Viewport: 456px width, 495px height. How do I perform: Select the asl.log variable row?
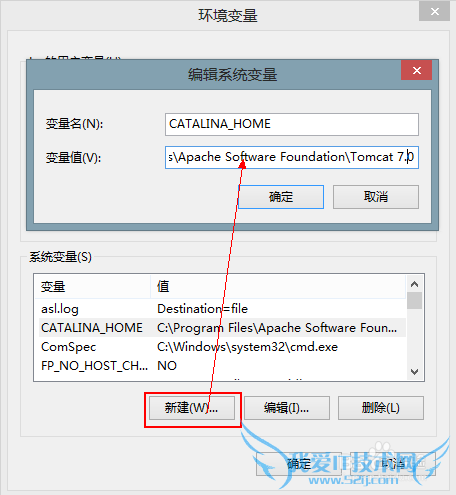(222, 309)
